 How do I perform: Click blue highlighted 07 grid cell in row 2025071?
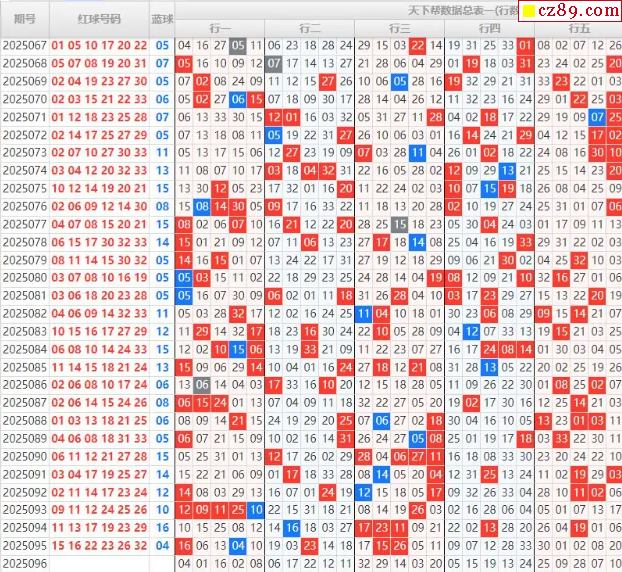pyautogui.click(x=597, y=117)
